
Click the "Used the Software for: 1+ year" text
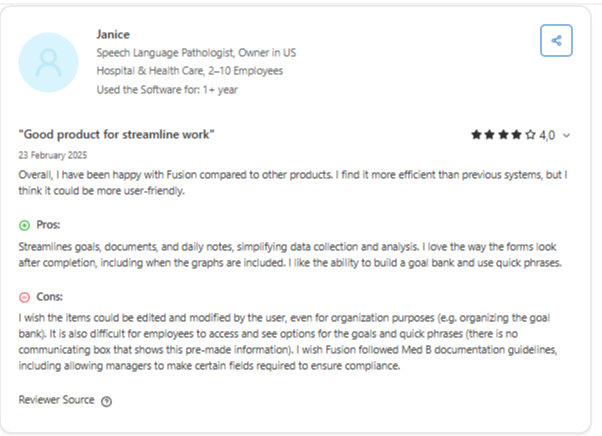[x=167, y=90]
